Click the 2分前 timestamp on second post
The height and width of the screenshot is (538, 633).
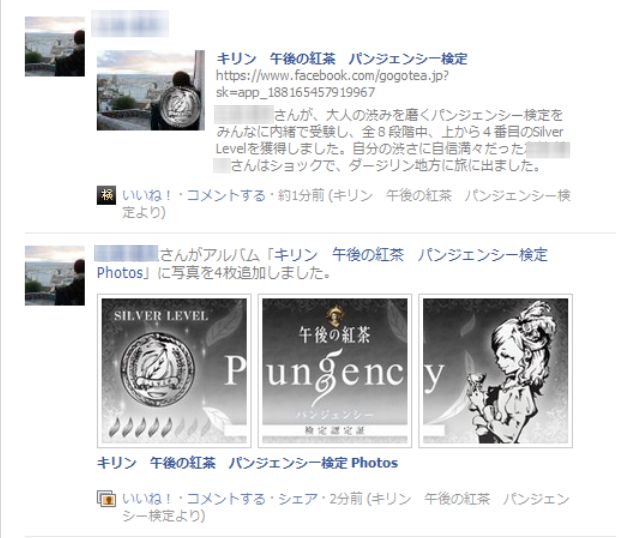pyautogui.click(x=346, y=499)
